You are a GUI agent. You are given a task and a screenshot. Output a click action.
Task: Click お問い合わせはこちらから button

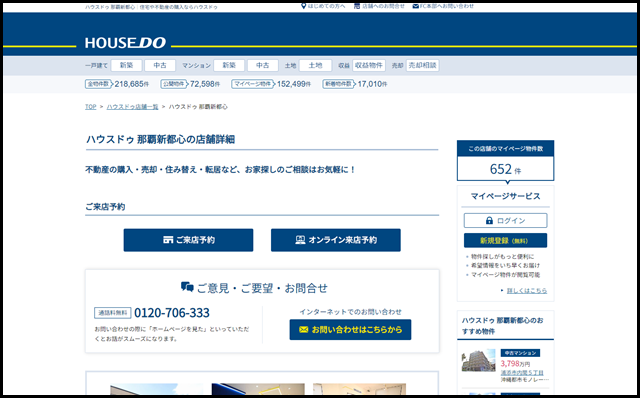tap(350, 329)
